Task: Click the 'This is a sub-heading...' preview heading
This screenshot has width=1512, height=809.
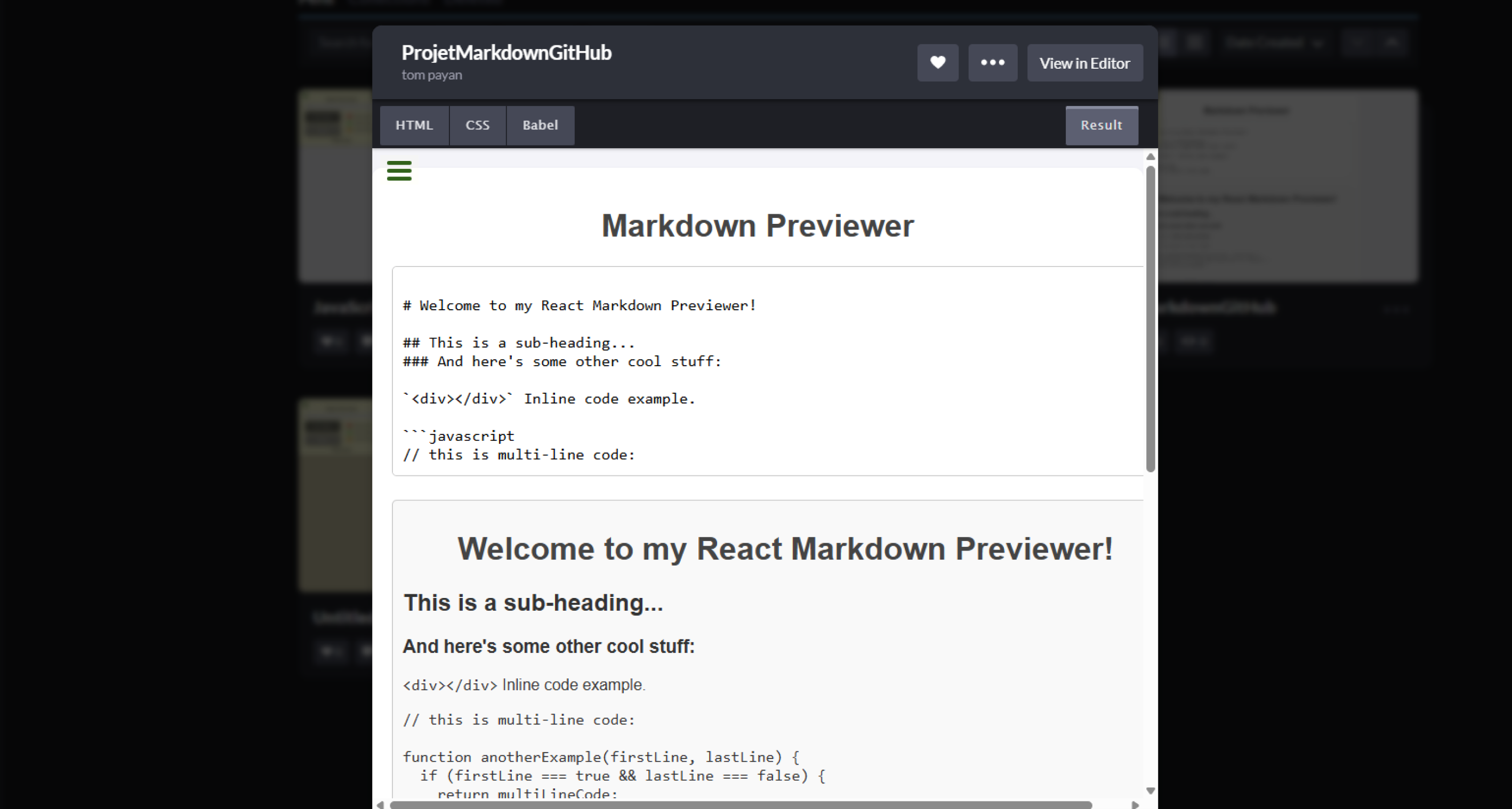Action: point(533,603)
